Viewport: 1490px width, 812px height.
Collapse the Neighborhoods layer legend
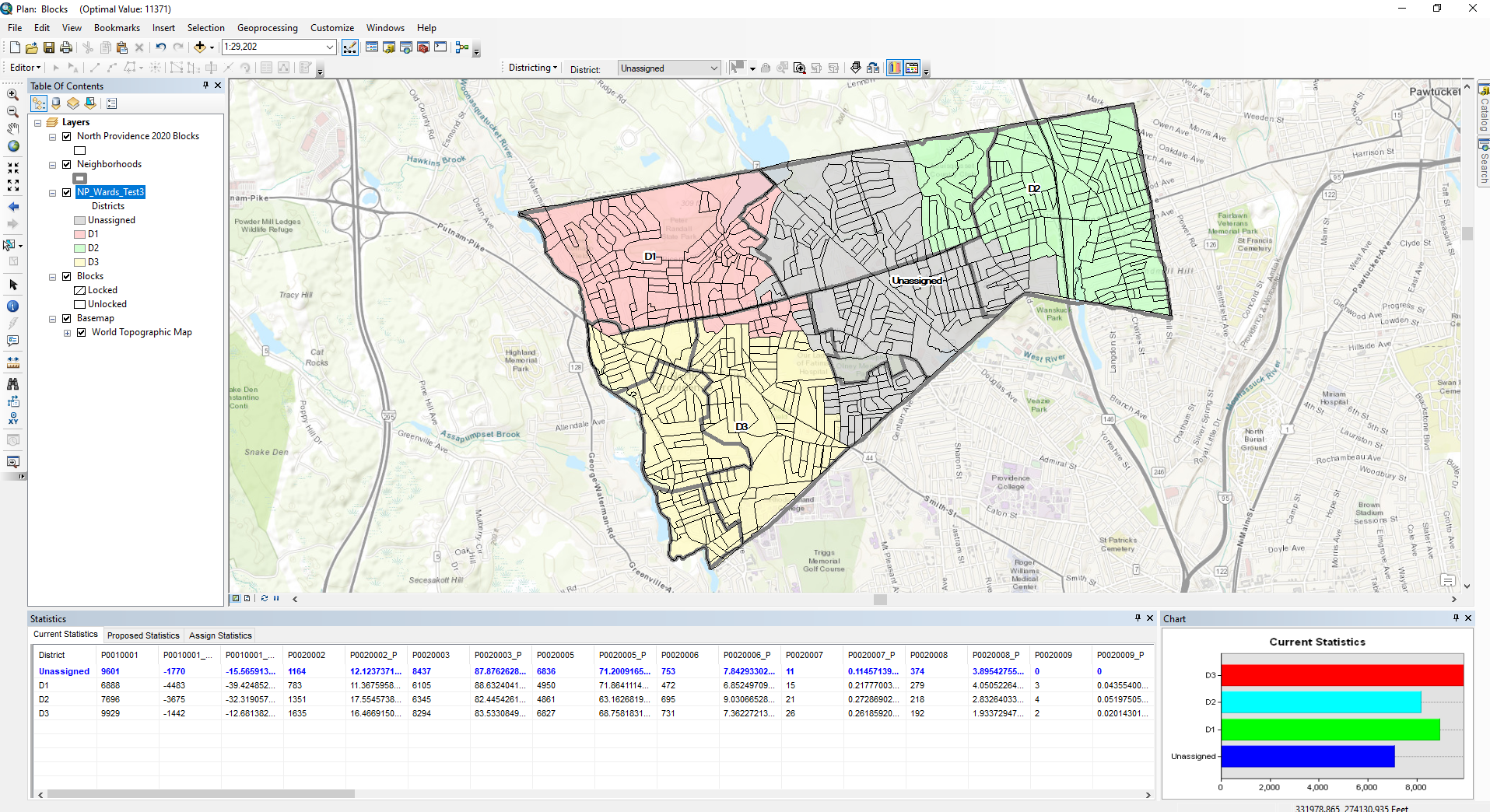pyautogui.click(x=52, y=165)
